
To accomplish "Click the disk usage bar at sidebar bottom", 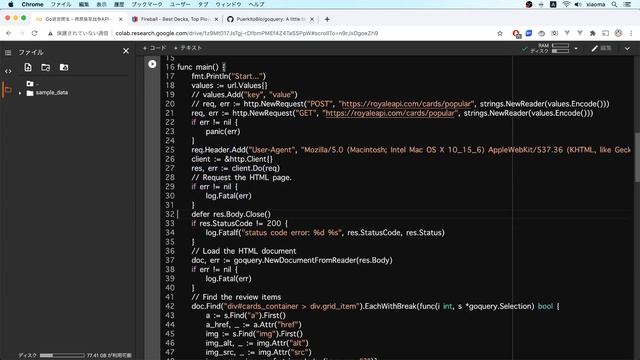I will 62,356.
